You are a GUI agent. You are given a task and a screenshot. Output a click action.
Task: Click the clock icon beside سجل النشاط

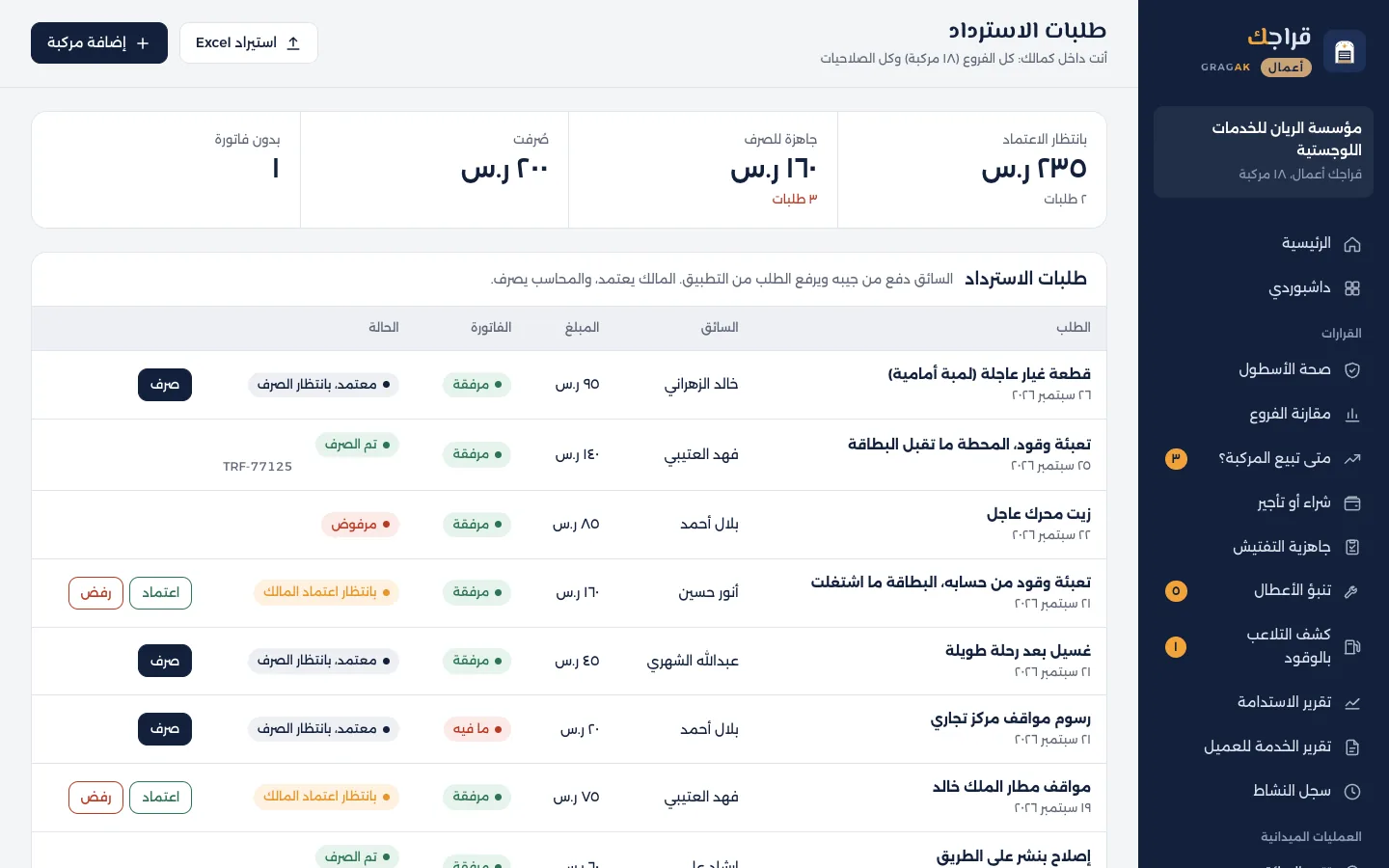tap(1352, 792)
